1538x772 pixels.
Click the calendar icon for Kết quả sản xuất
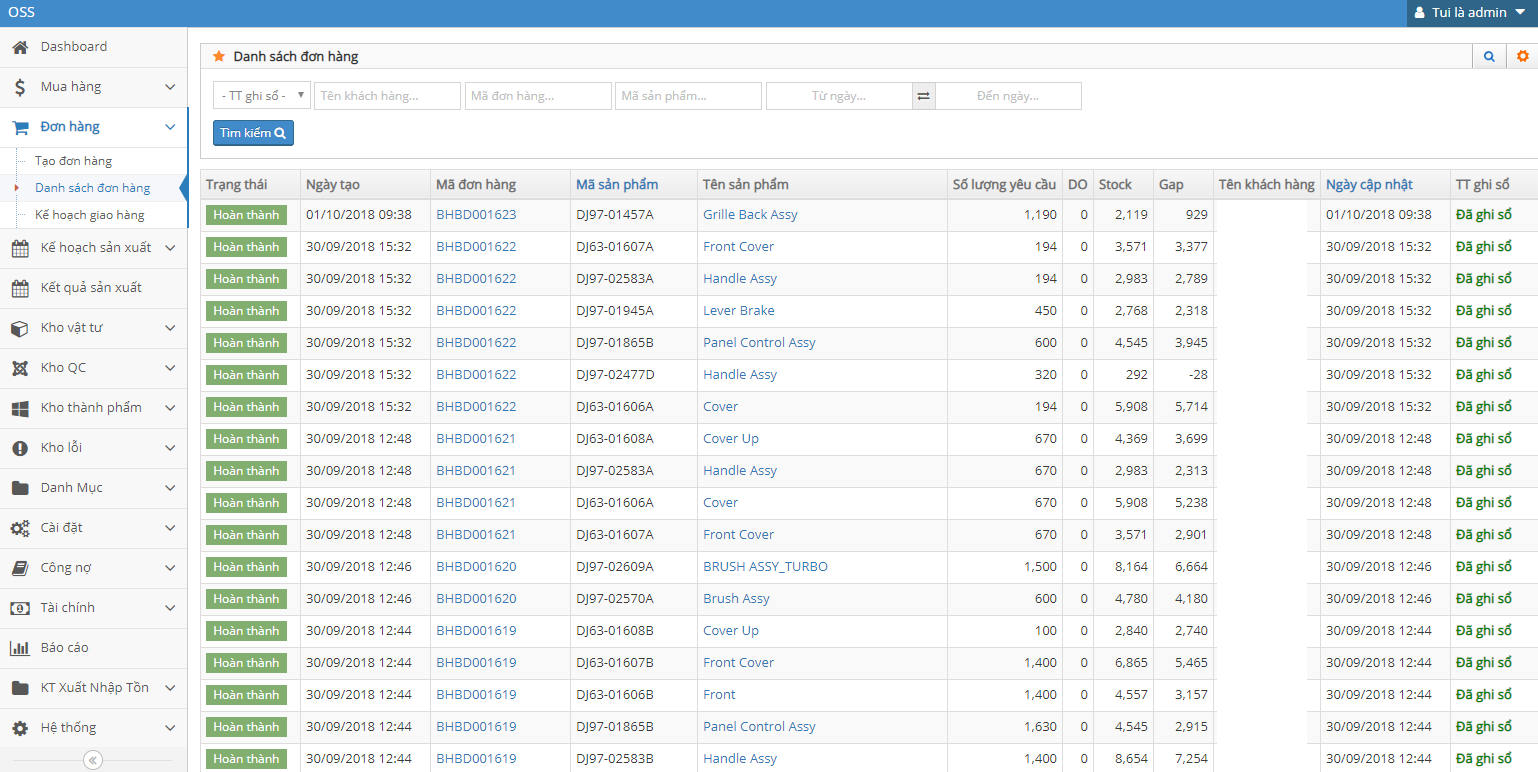[x=20, y=288]
